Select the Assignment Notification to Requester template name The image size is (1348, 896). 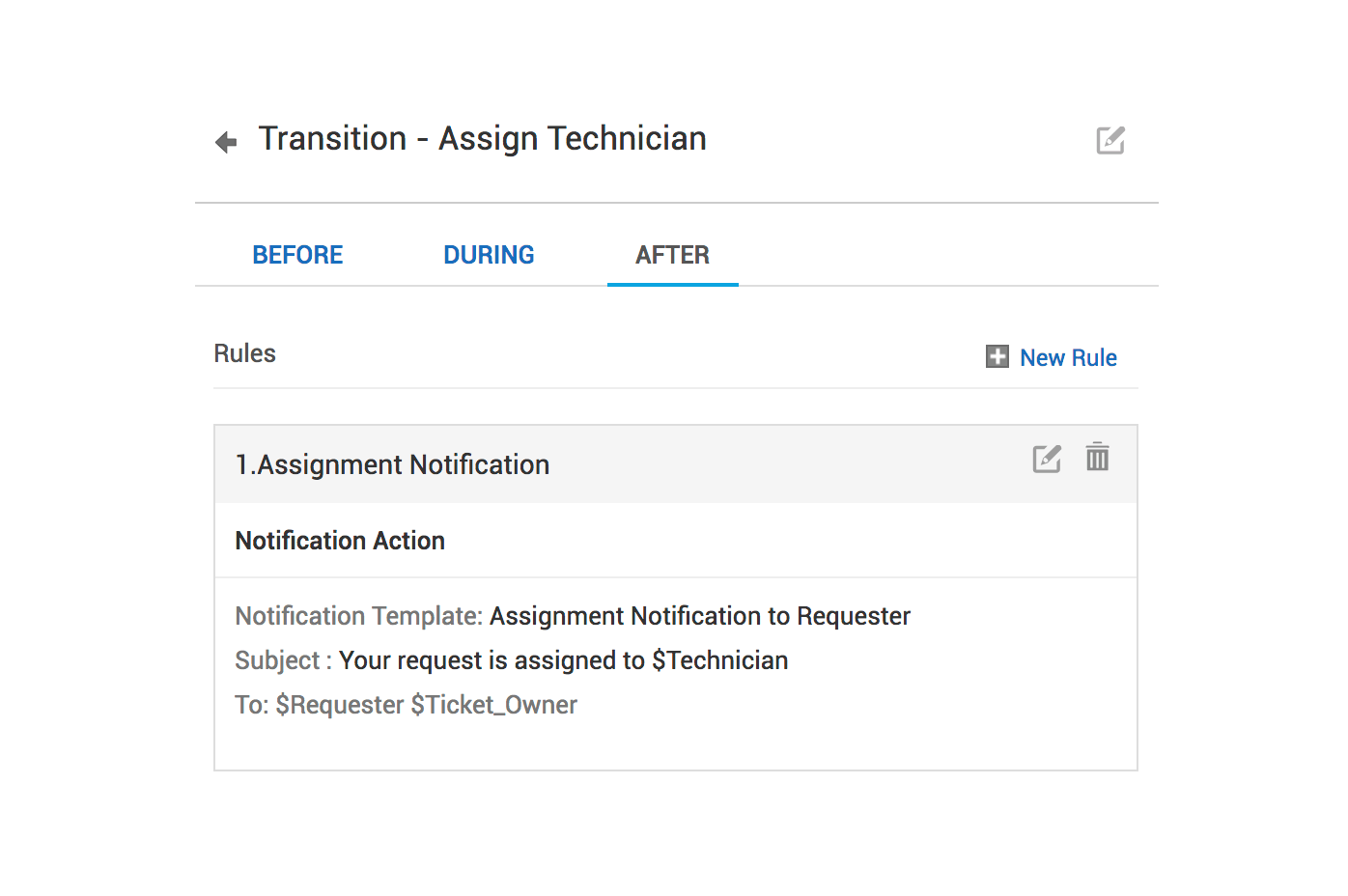(x=700, y=616)
